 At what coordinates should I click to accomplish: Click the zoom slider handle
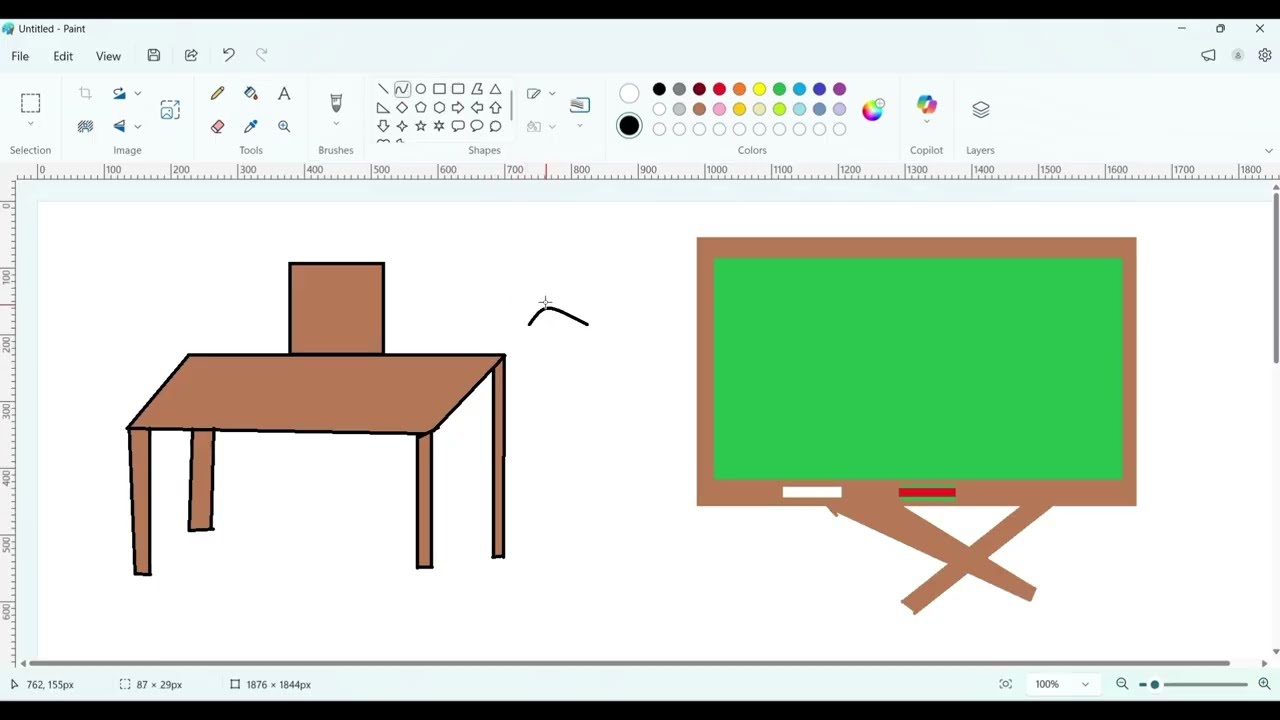point(1155,684)
